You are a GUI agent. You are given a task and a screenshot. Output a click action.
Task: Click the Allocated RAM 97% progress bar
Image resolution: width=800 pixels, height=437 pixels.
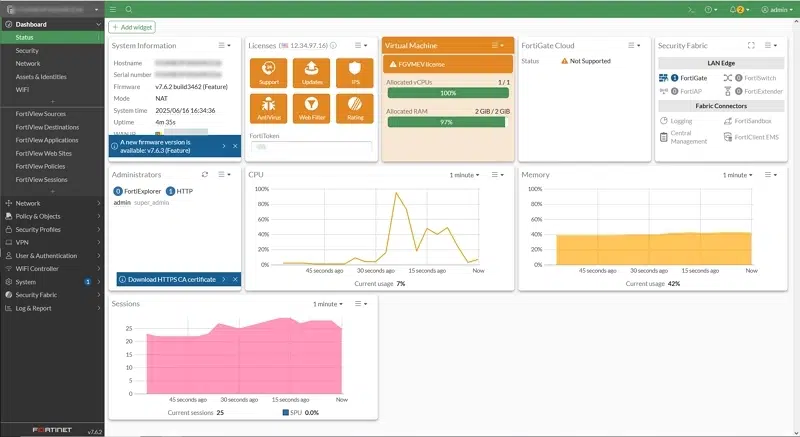click(448, 122)
